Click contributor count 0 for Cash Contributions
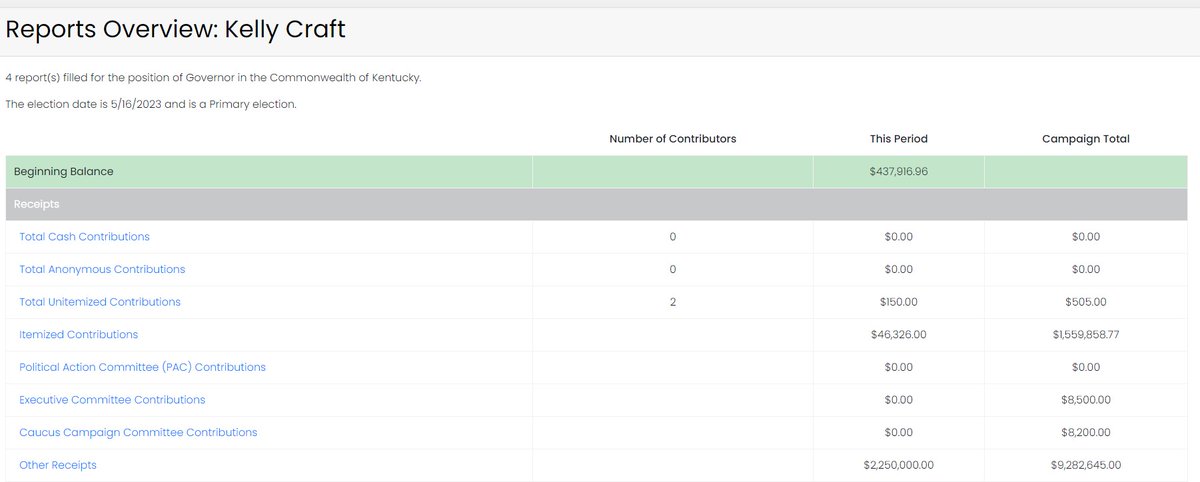The width and height of the screenshot is (1200, 482). click(673, 237)
